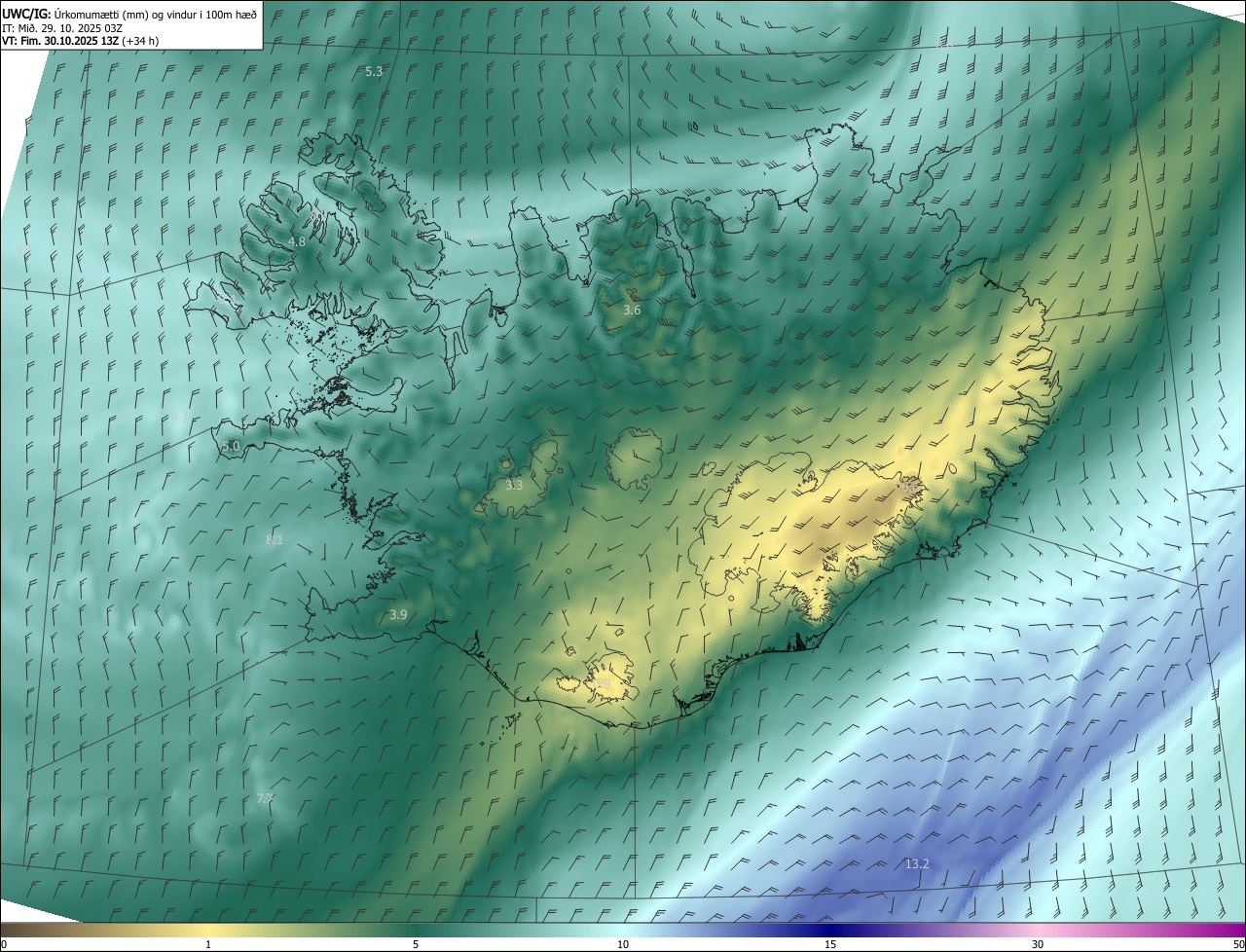Click the 13.2 value label
The width and height of the screenshot is (1246, 952).
[x=917, y=863]
